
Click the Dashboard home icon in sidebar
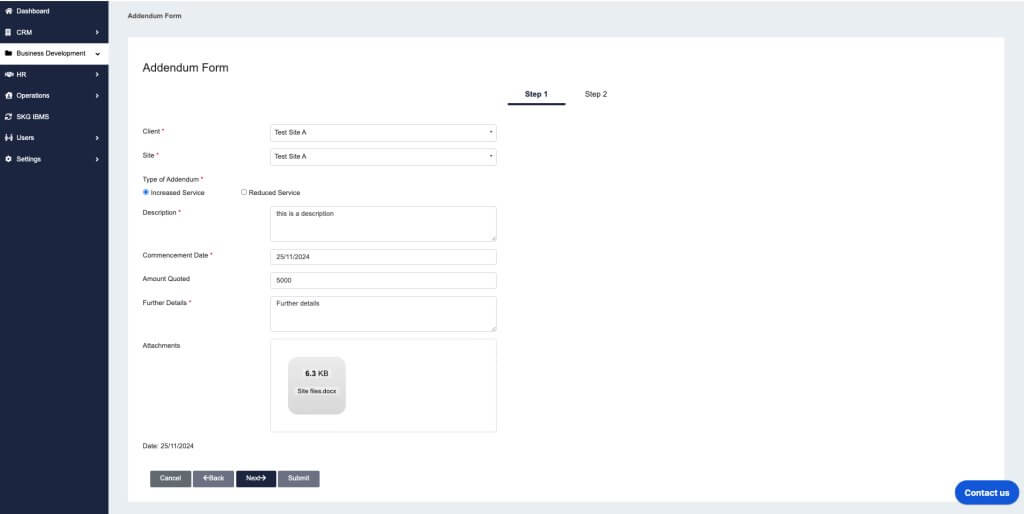9,11
